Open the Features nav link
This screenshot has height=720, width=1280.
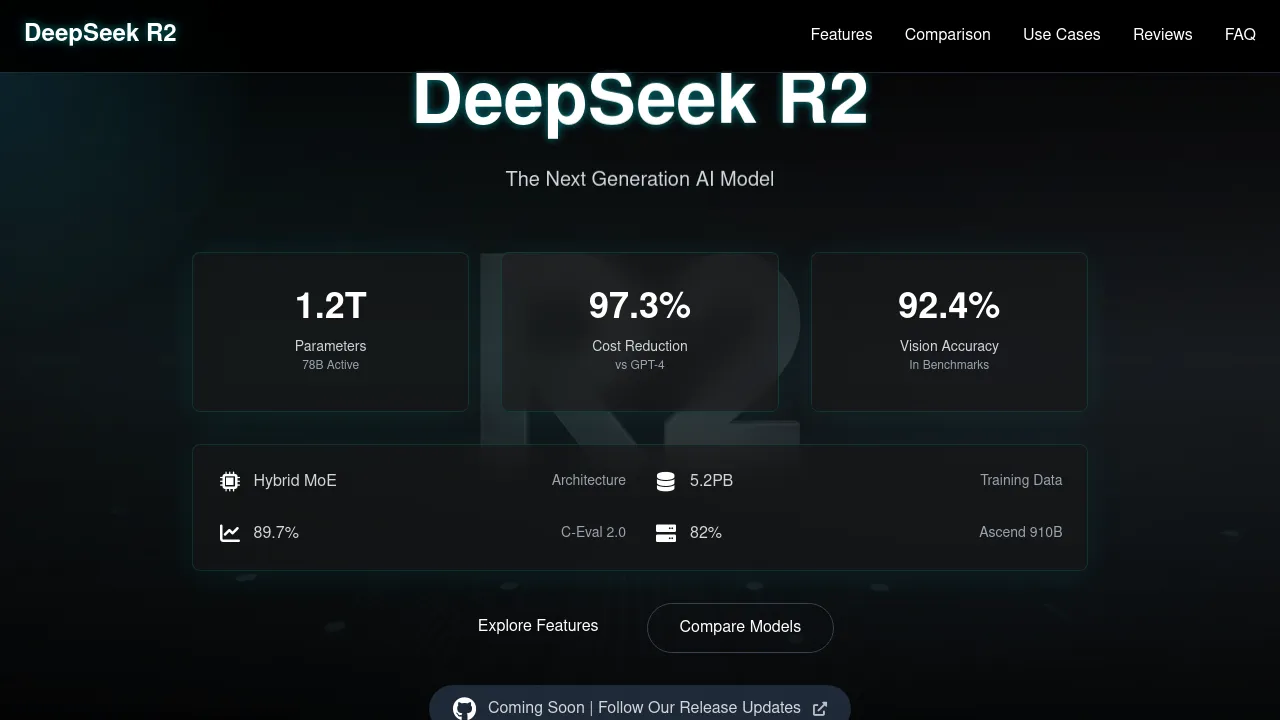click(841, 34)
